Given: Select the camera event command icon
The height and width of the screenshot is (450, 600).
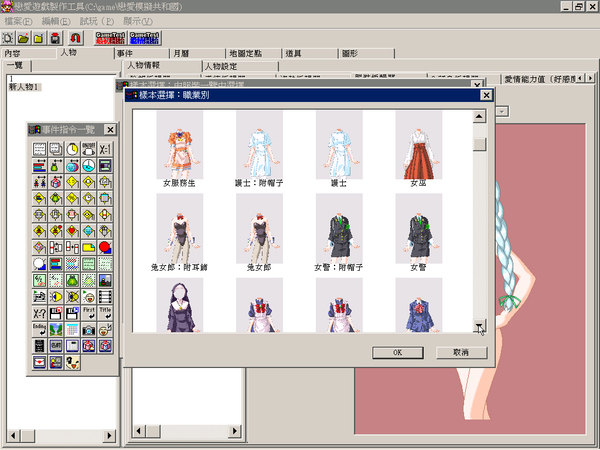Looking at the screenshot, I should pos(88,329).
